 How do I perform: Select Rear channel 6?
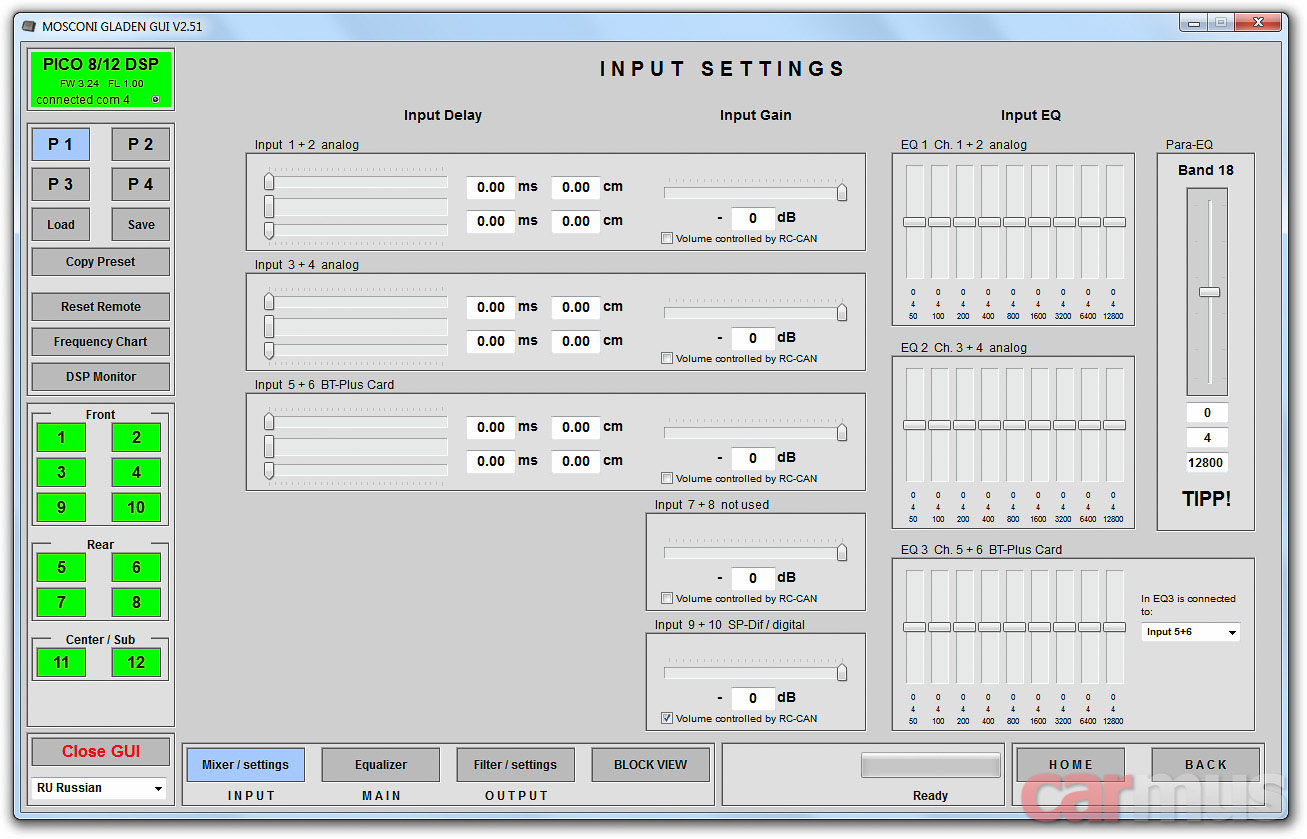point(136,567)
